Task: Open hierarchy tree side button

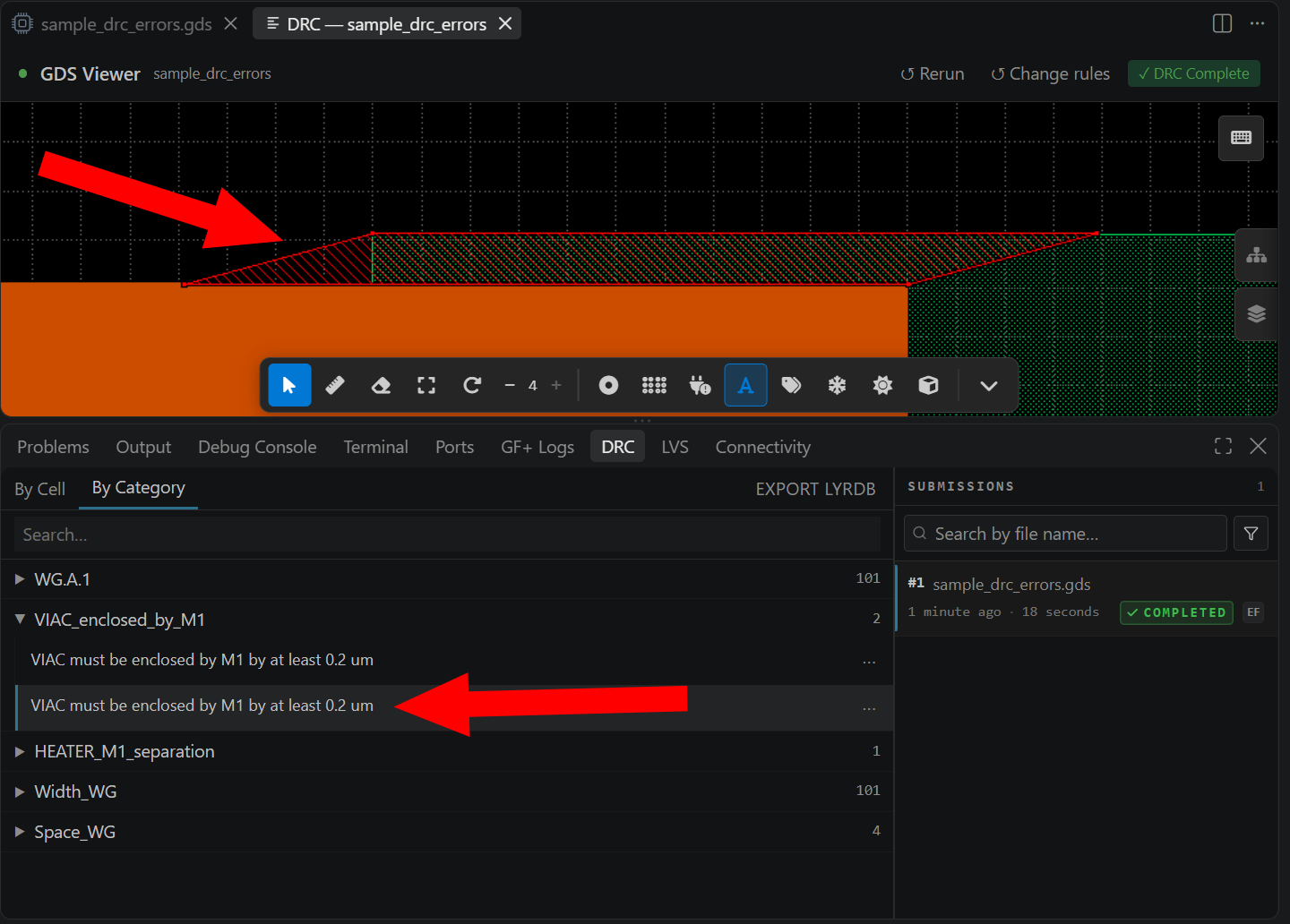Action: [x=1257, y=255]
